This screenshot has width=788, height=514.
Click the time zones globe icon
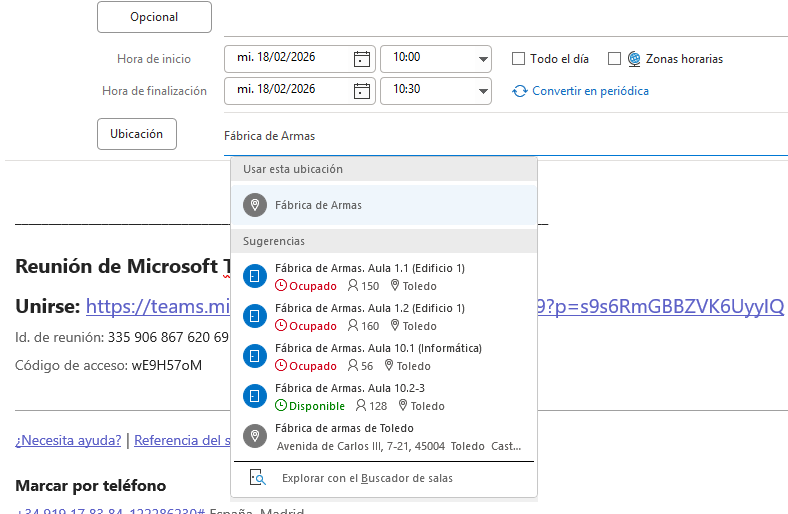pos(634,59)
